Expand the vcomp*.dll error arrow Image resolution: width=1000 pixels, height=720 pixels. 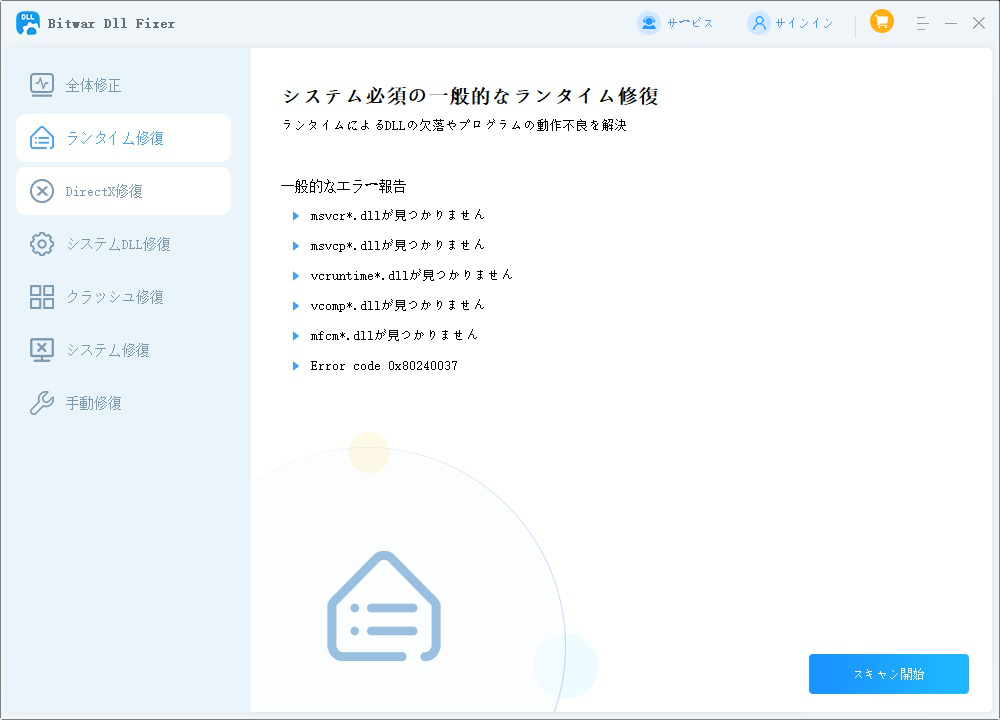pos(296,305)
